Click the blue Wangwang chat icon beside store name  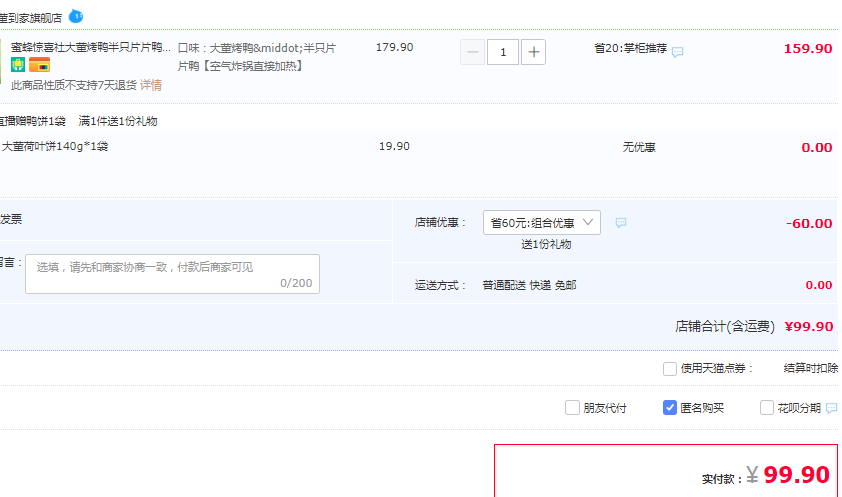76,16
